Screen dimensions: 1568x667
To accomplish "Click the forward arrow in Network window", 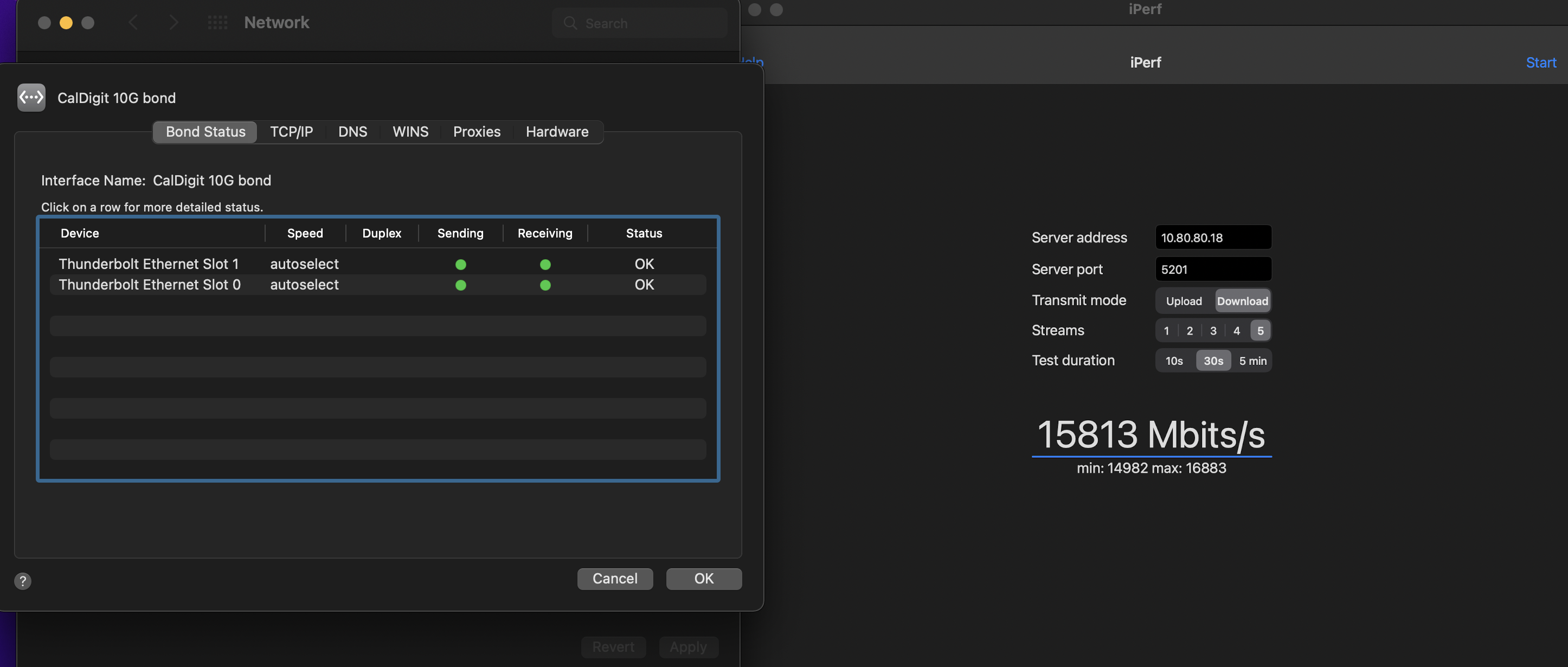I will coord(173,23).
